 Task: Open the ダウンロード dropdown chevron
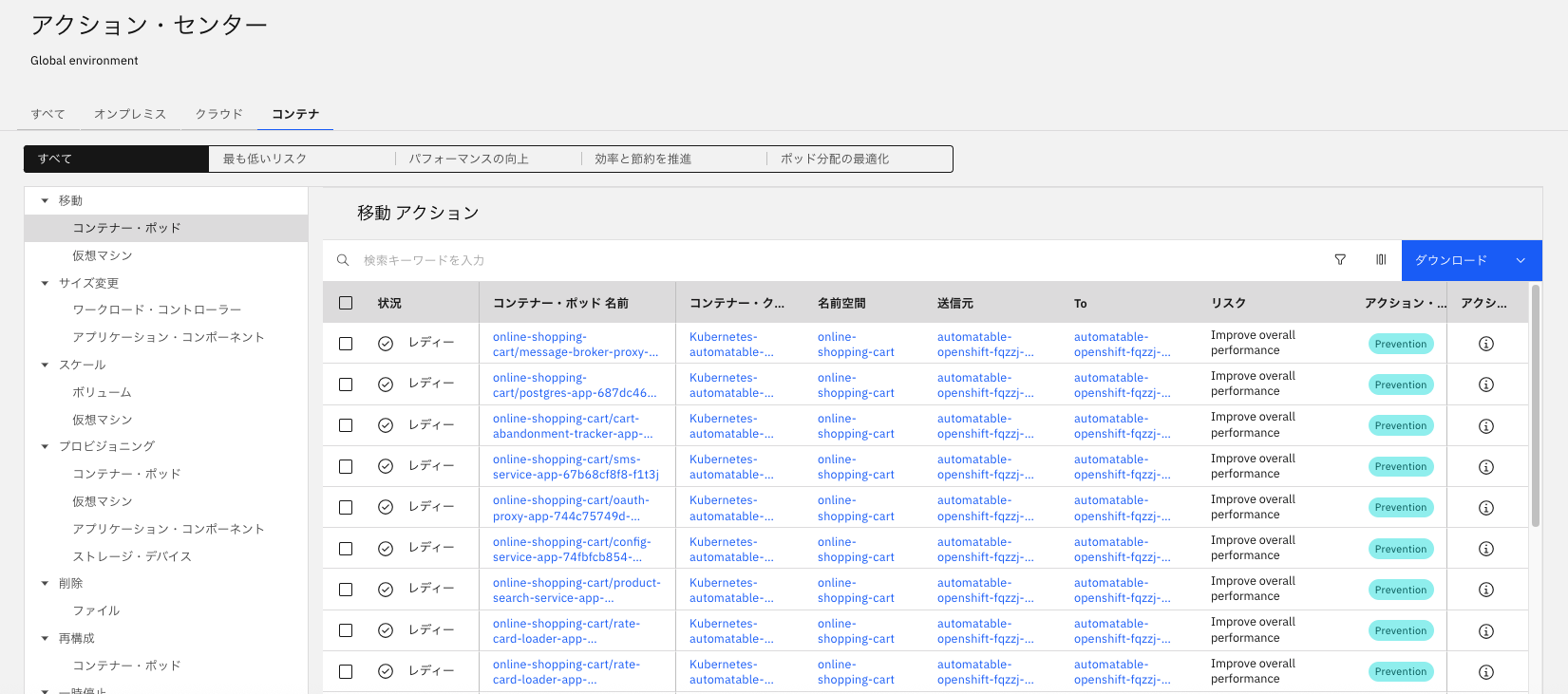coord(1521,260)
